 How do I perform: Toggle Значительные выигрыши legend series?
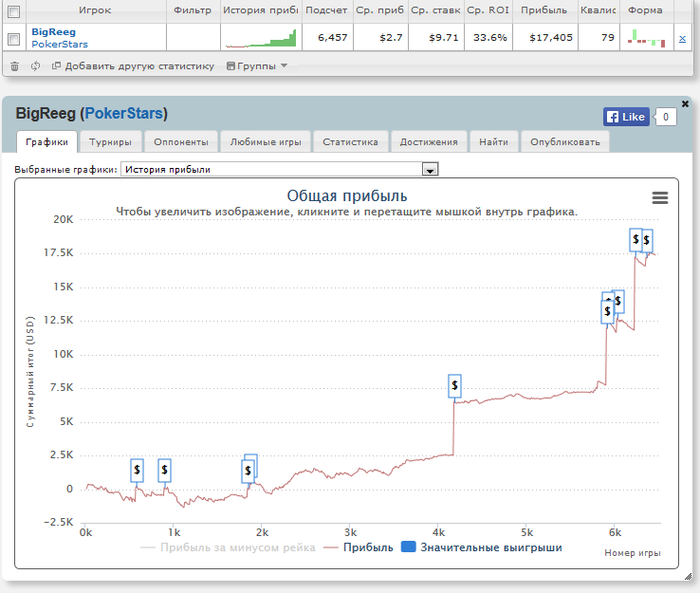click(x=482, y=547)
